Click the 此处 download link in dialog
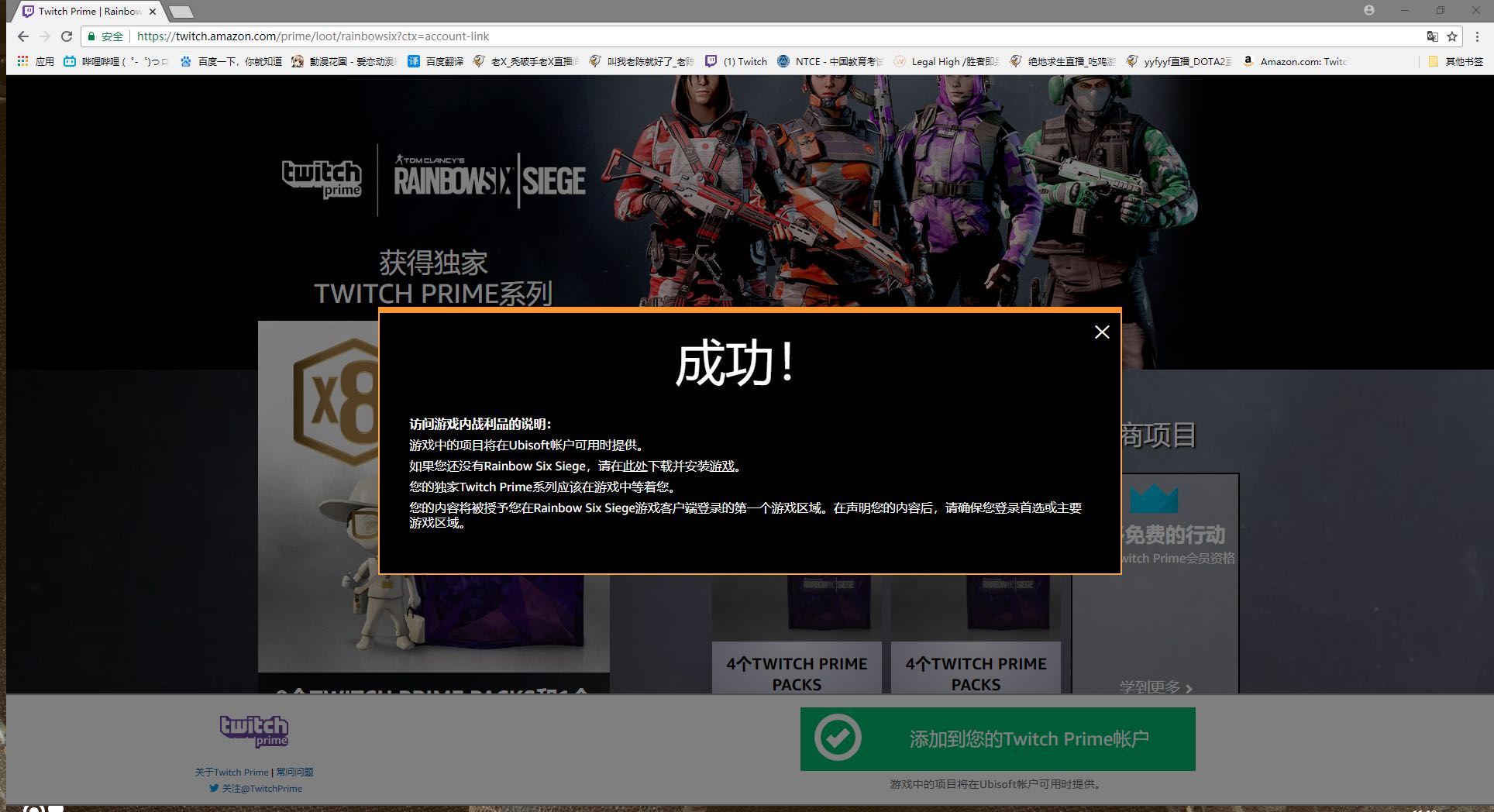Image resolution: width=1494 pixels, height=812 pixels. pos(635,466)
